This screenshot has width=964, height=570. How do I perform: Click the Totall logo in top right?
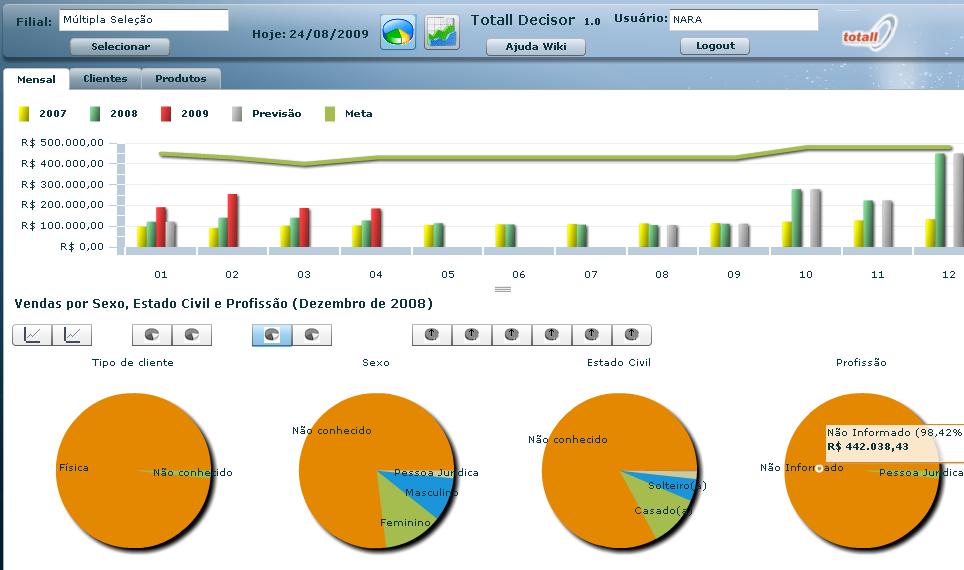[868, 33]
